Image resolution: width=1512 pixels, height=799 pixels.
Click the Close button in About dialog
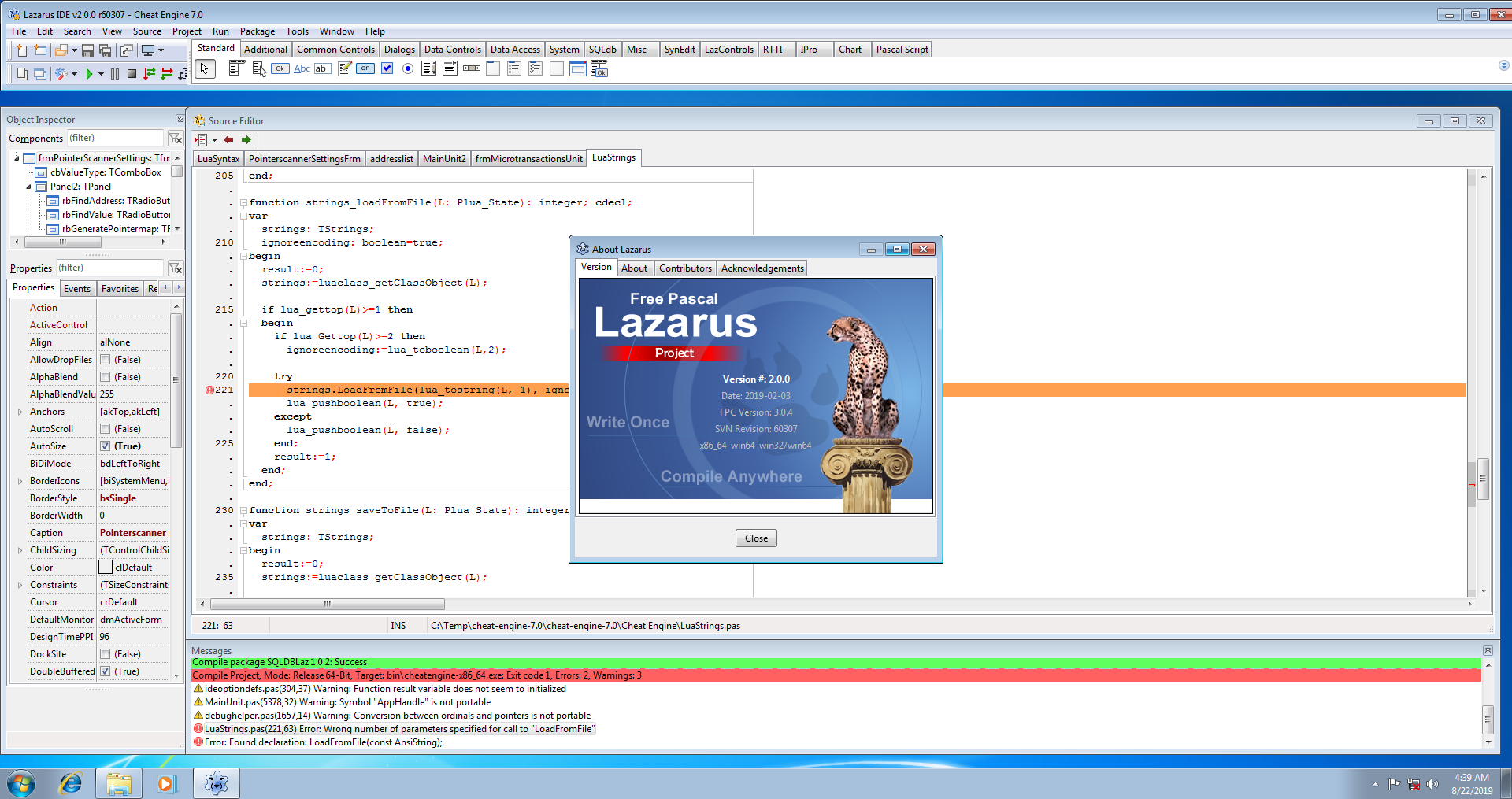[x=756, y=538]
